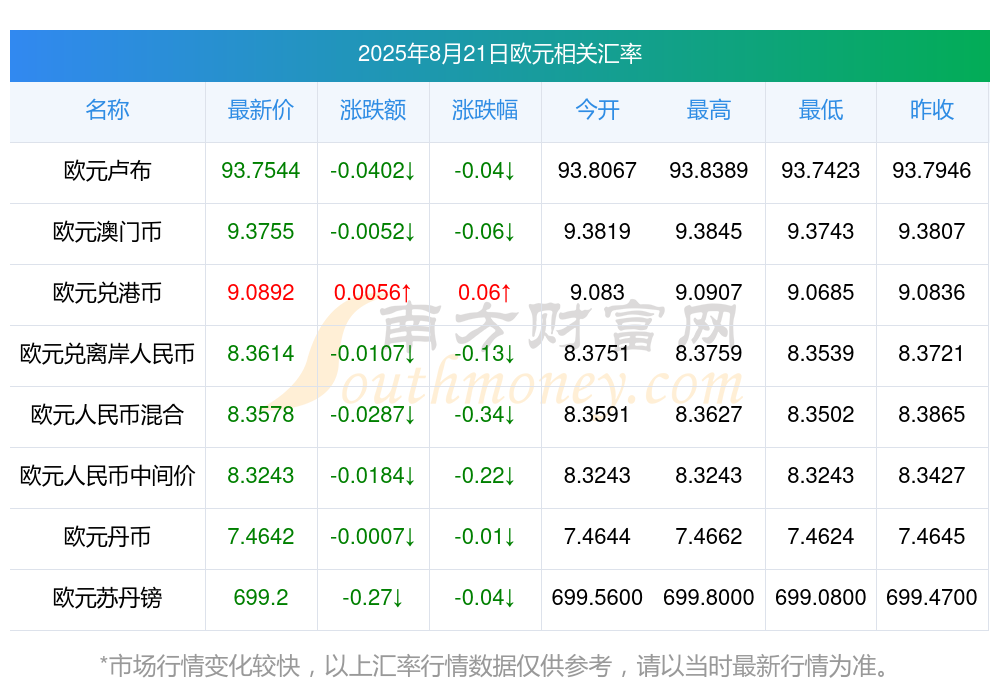Click the table title 2025年8月21日欧元相关汇率
The height and width of the screenshot is (698, 1000).
tap(499, 54)
